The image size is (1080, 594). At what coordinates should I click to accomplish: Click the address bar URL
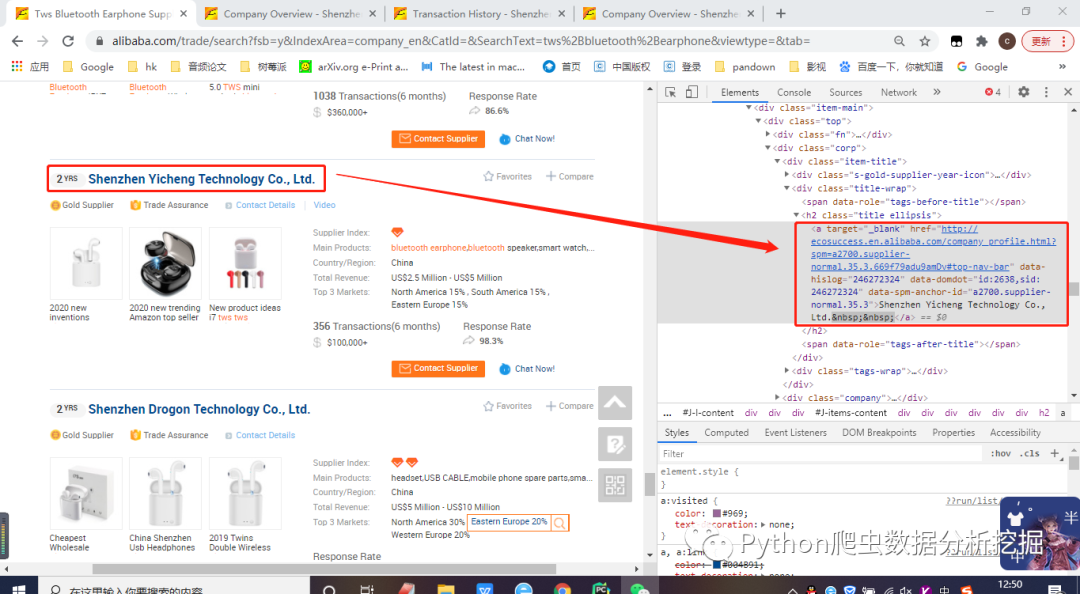tap(461, 41)
